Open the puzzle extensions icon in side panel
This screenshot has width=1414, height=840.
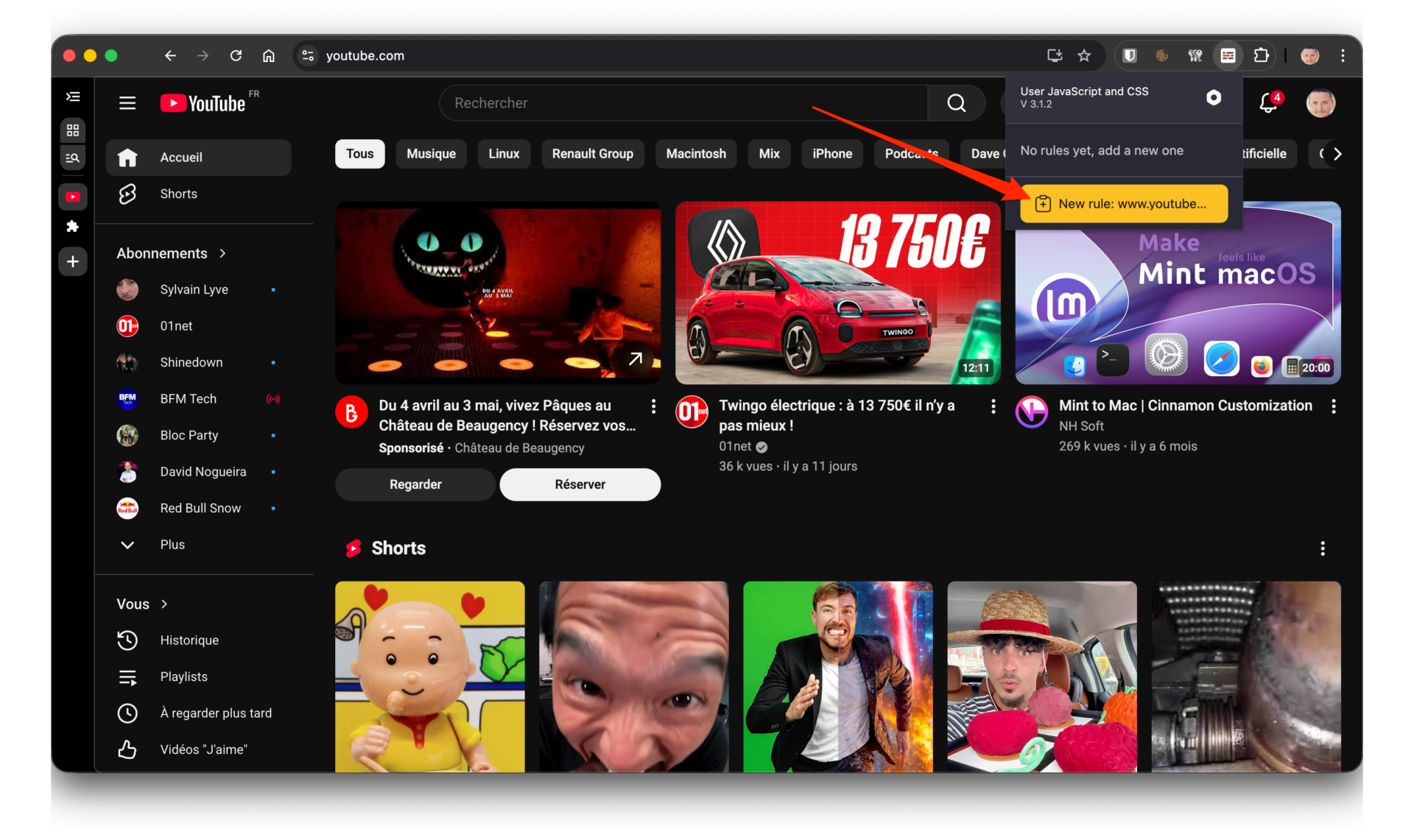73,226
